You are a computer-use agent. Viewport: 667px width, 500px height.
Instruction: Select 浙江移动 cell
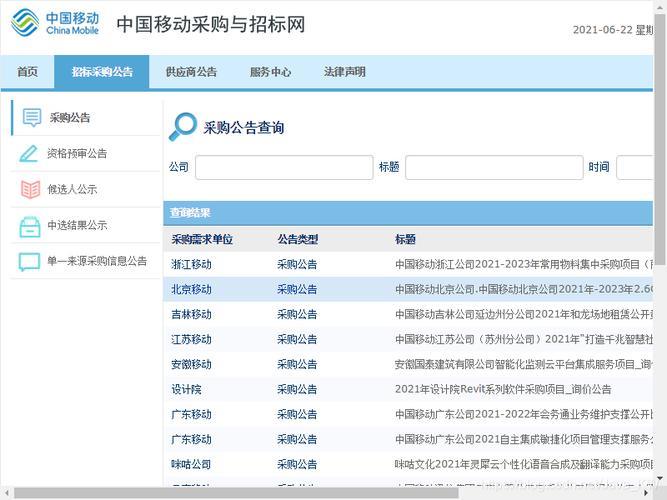(191, 264)
